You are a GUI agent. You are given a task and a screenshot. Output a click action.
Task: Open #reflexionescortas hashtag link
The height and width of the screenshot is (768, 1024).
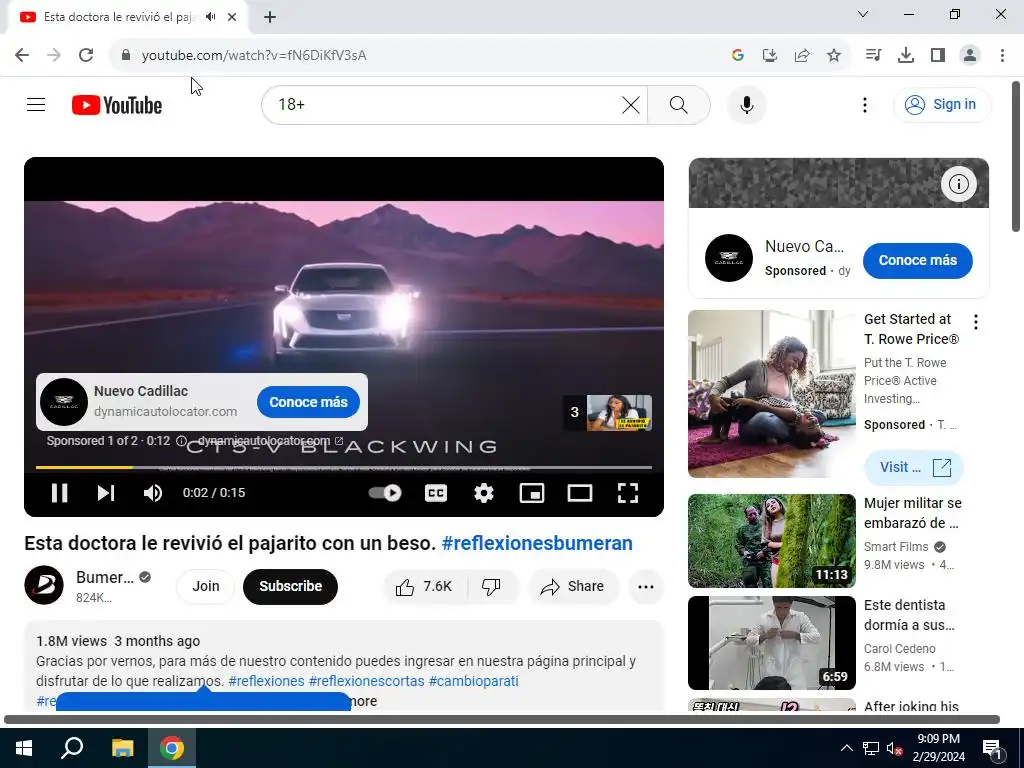click(366, 681)
